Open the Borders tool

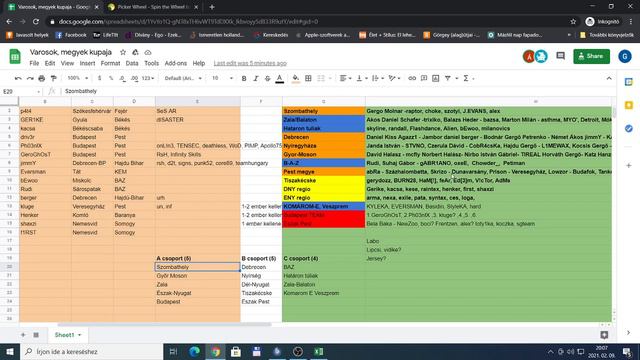pos(308,78)
